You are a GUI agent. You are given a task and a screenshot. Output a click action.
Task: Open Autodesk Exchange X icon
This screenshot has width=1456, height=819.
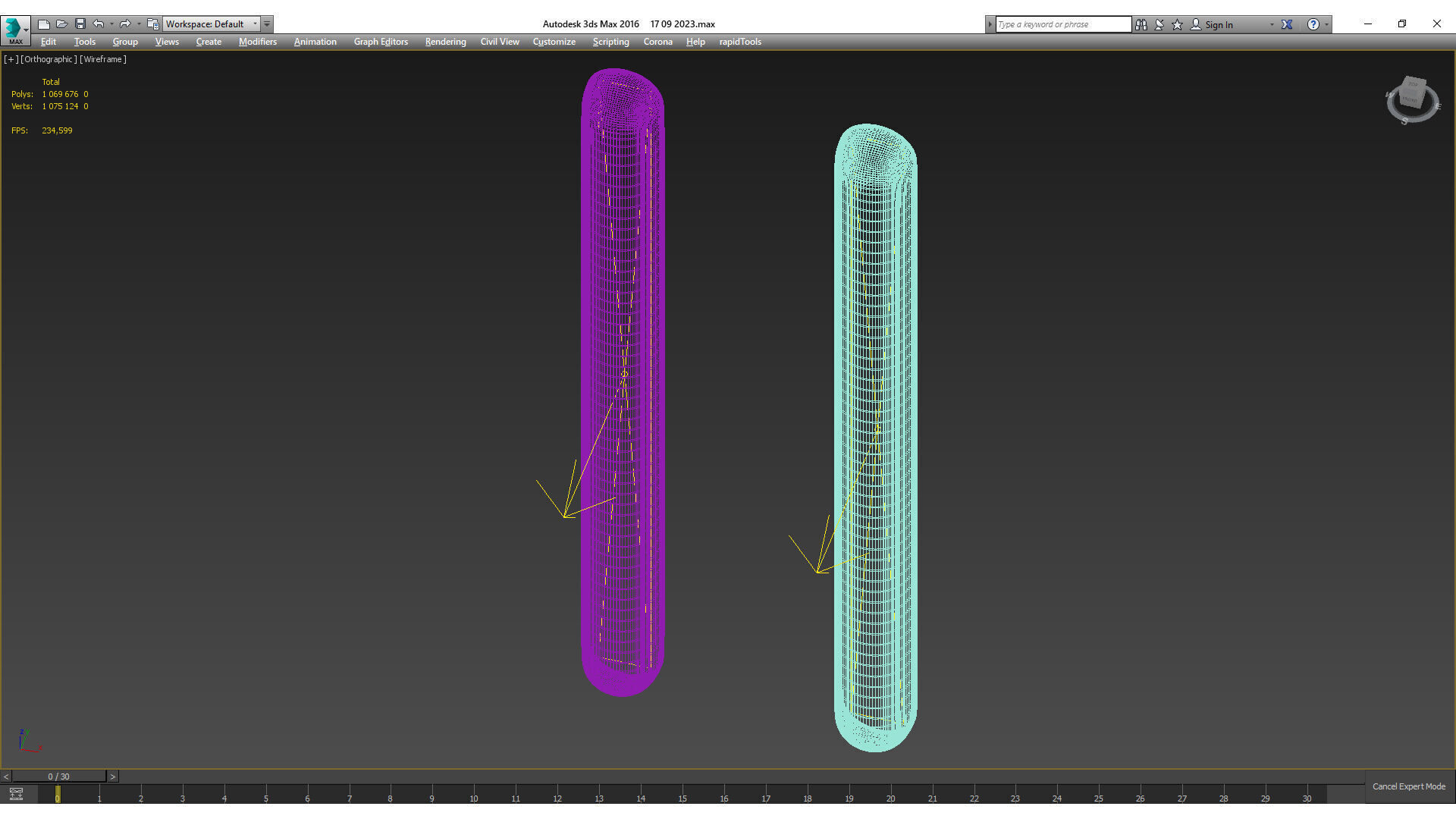(x=1287, y=24)
